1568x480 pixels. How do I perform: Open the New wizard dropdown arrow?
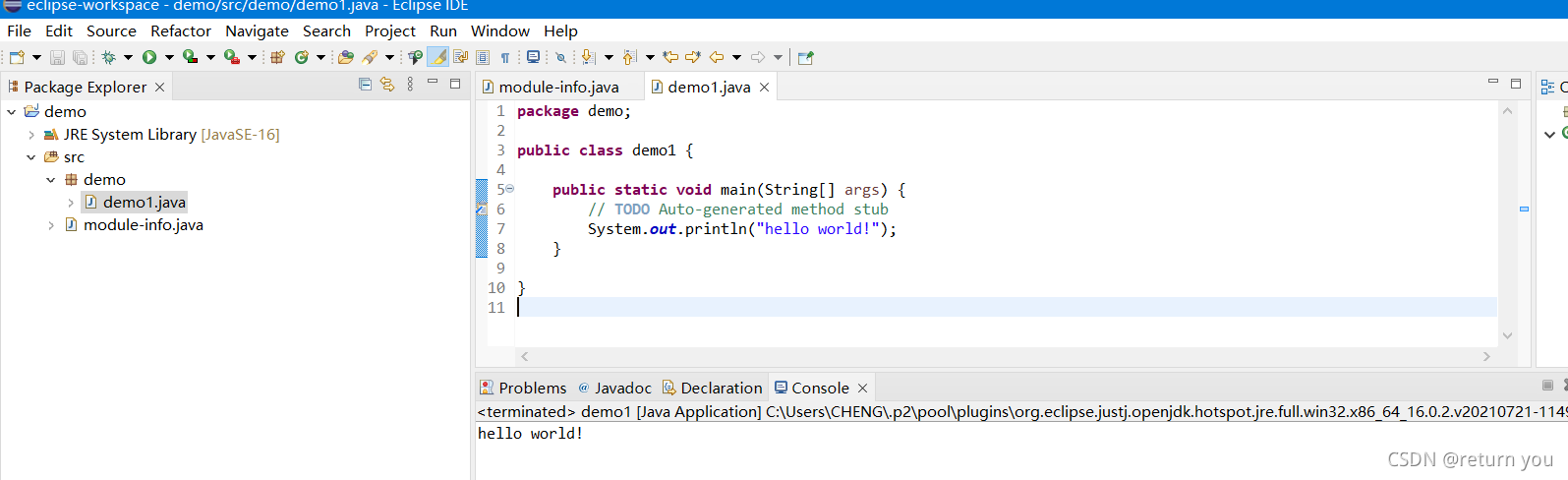point(36,57)
